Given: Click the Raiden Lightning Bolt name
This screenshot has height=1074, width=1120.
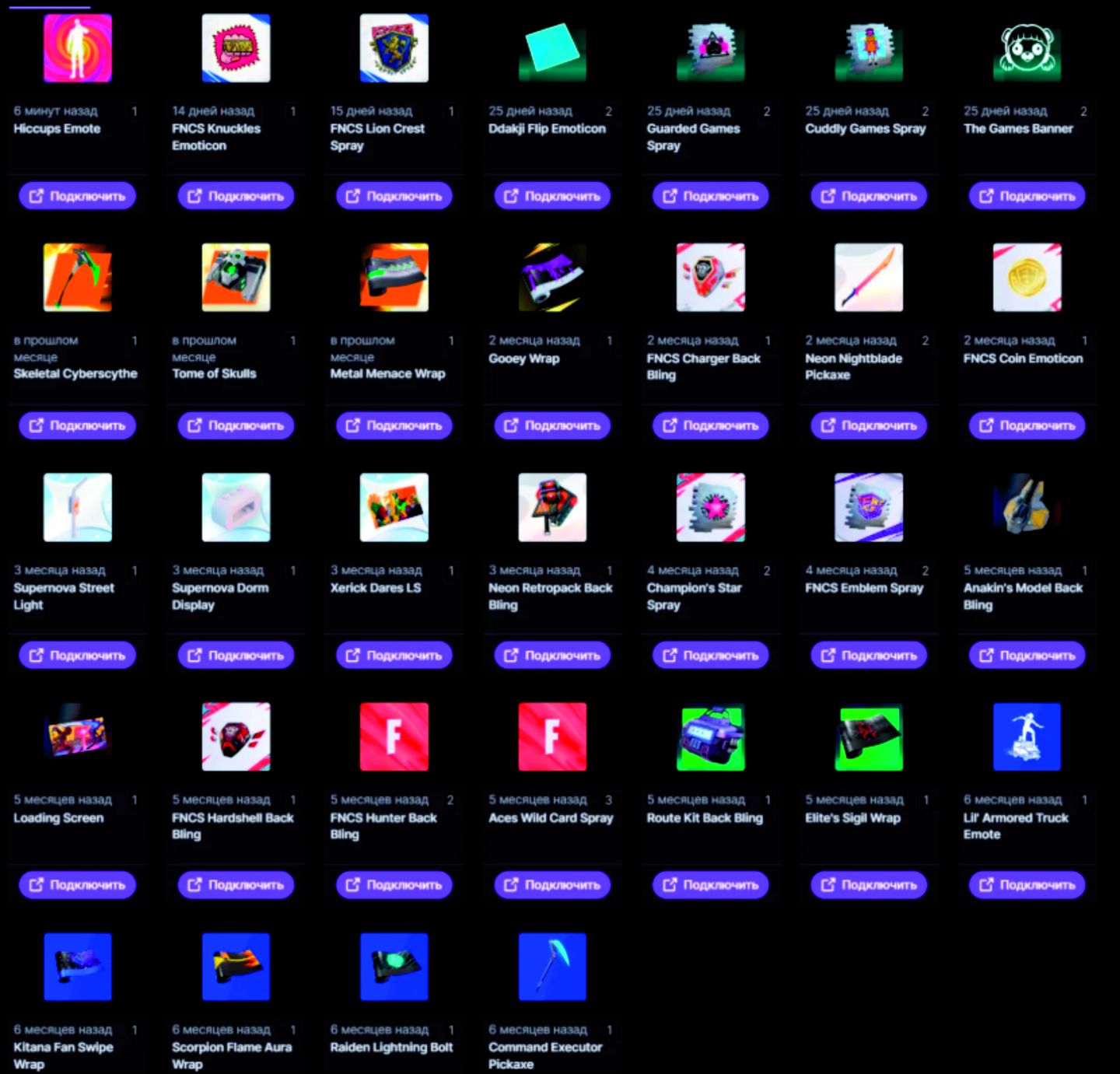Looking at the screenshot, I should coord(391,1048).
